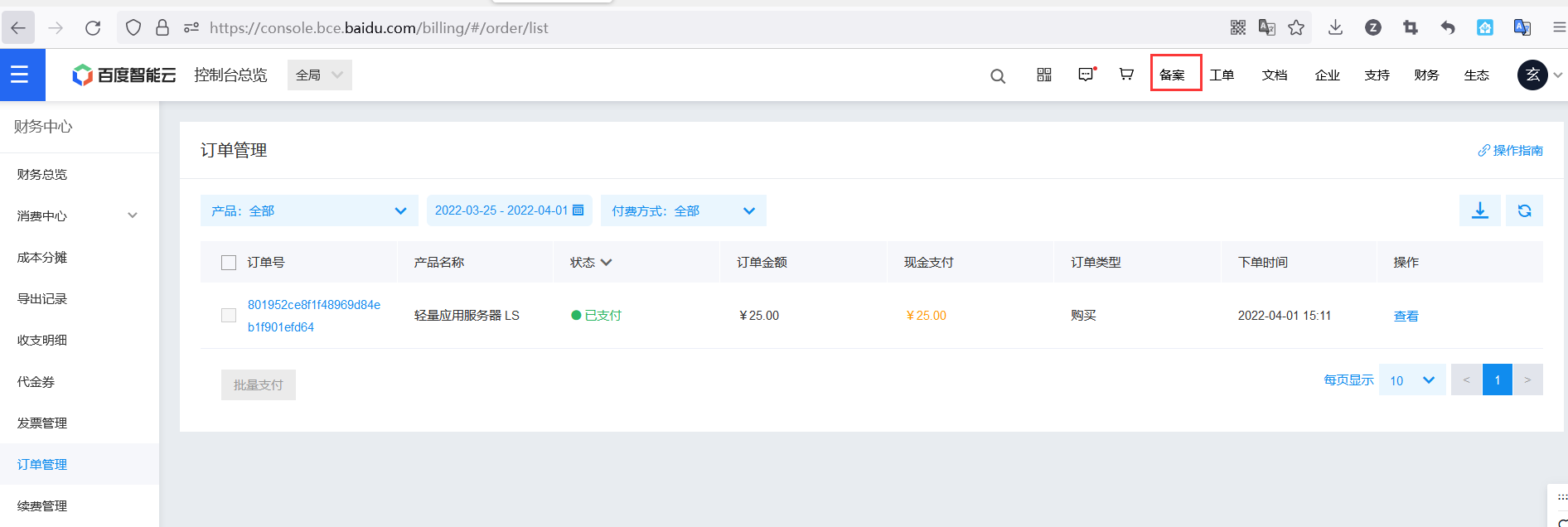Screen dimensions: 1568x527
Task: Open the product grid apps icon
Action: click(x=1044, y=75)
